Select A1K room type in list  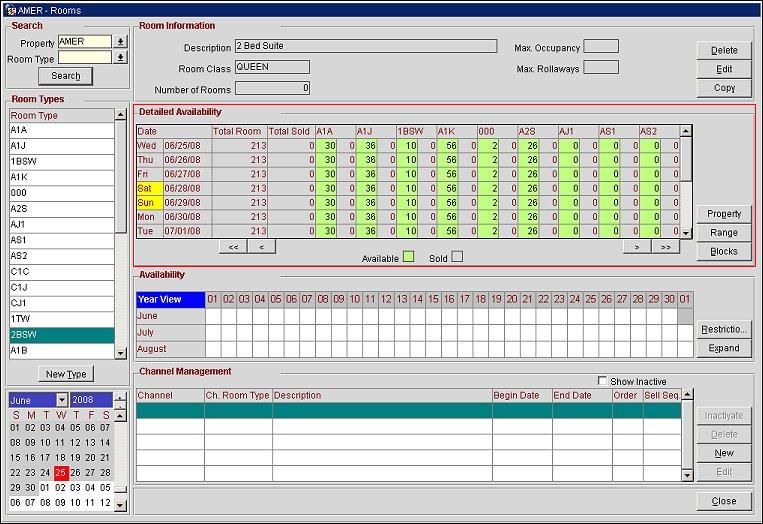pos(60,177)
